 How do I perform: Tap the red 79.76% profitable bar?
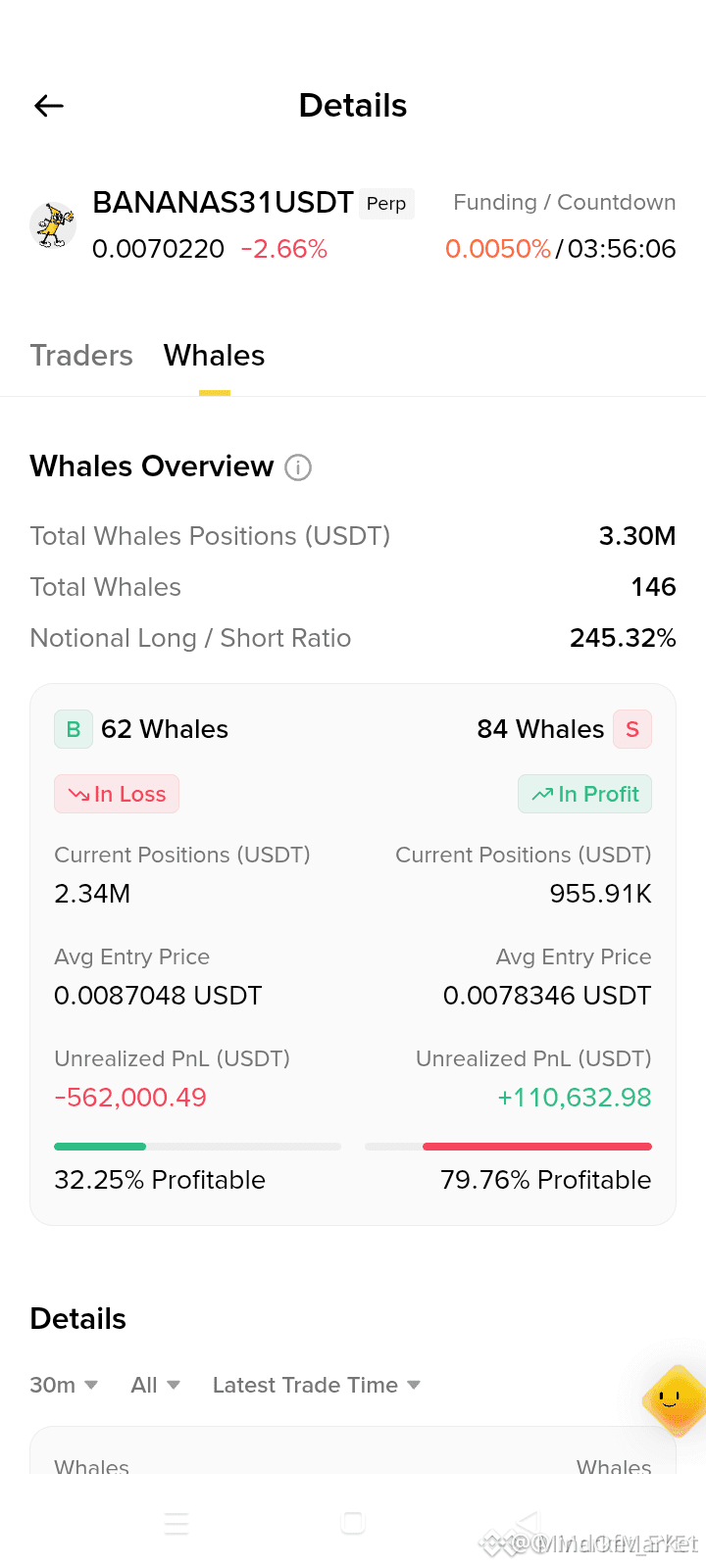pos(537,1147)
